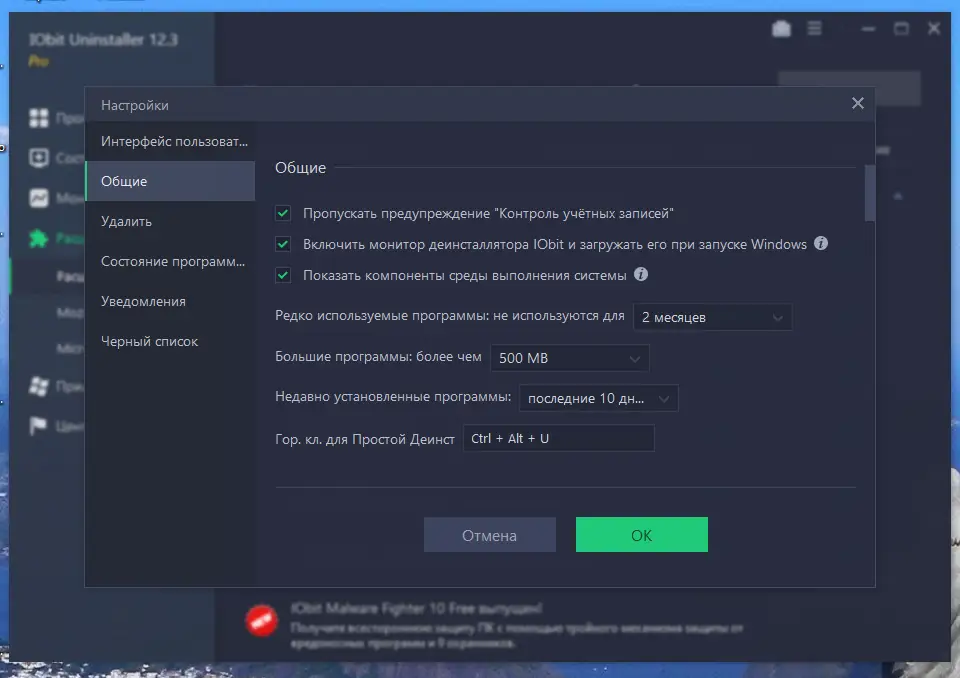Viewport: 960px width, 678px height.
Task: Toggle Включить монитор деинсталлятора IObit checkbox
Action: click(283, 244)
